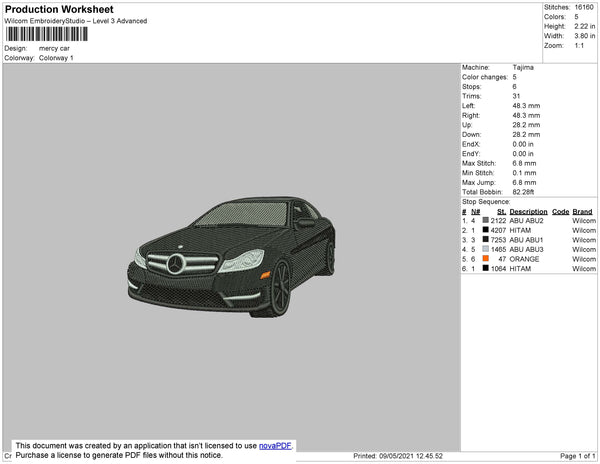The image size is (600, 464).
Task: Click the Machine value Tajima
Action: pyautogui.click(x=523, y=67)
